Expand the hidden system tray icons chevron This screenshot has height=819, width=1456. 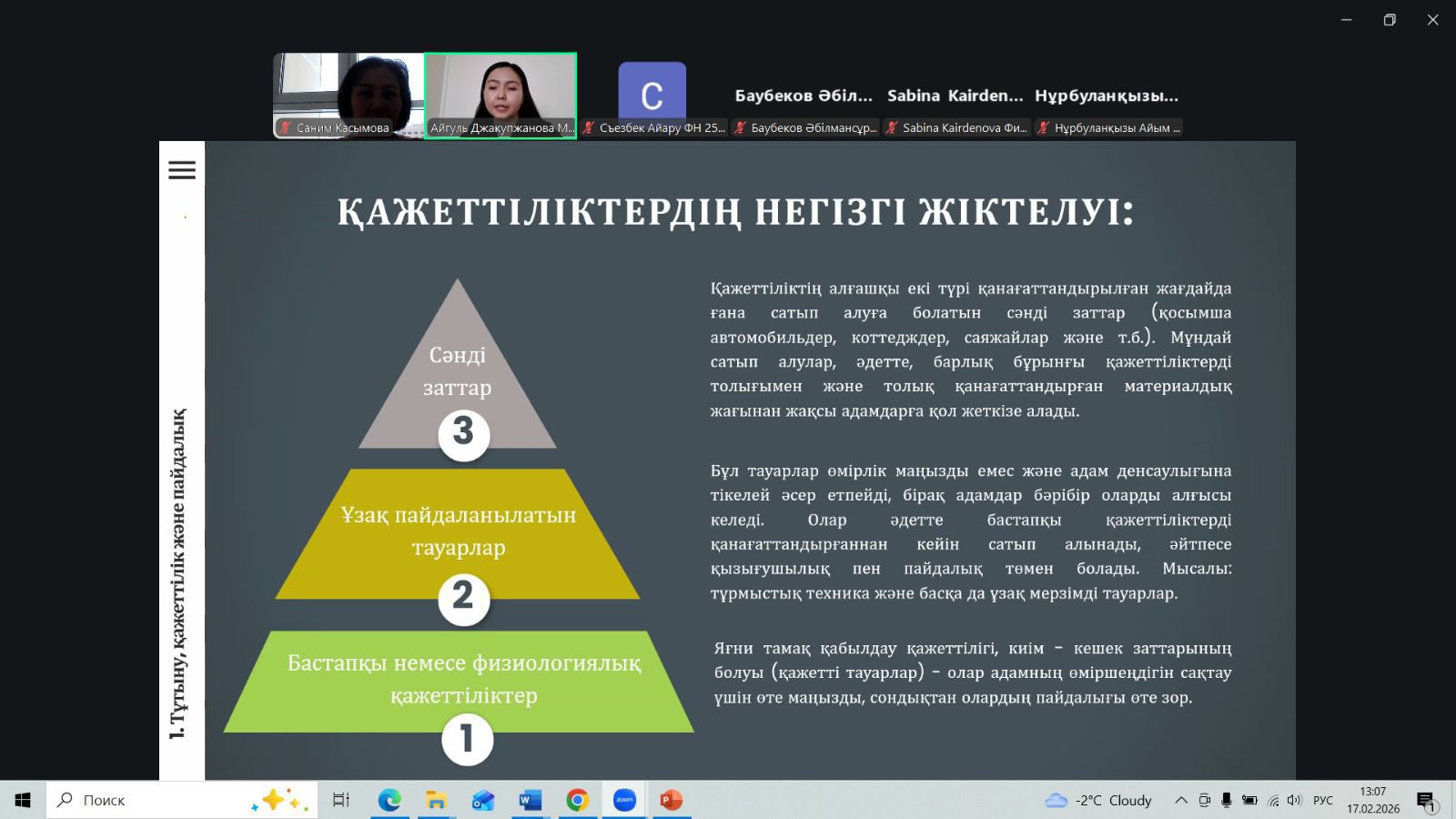(1181, 800)
